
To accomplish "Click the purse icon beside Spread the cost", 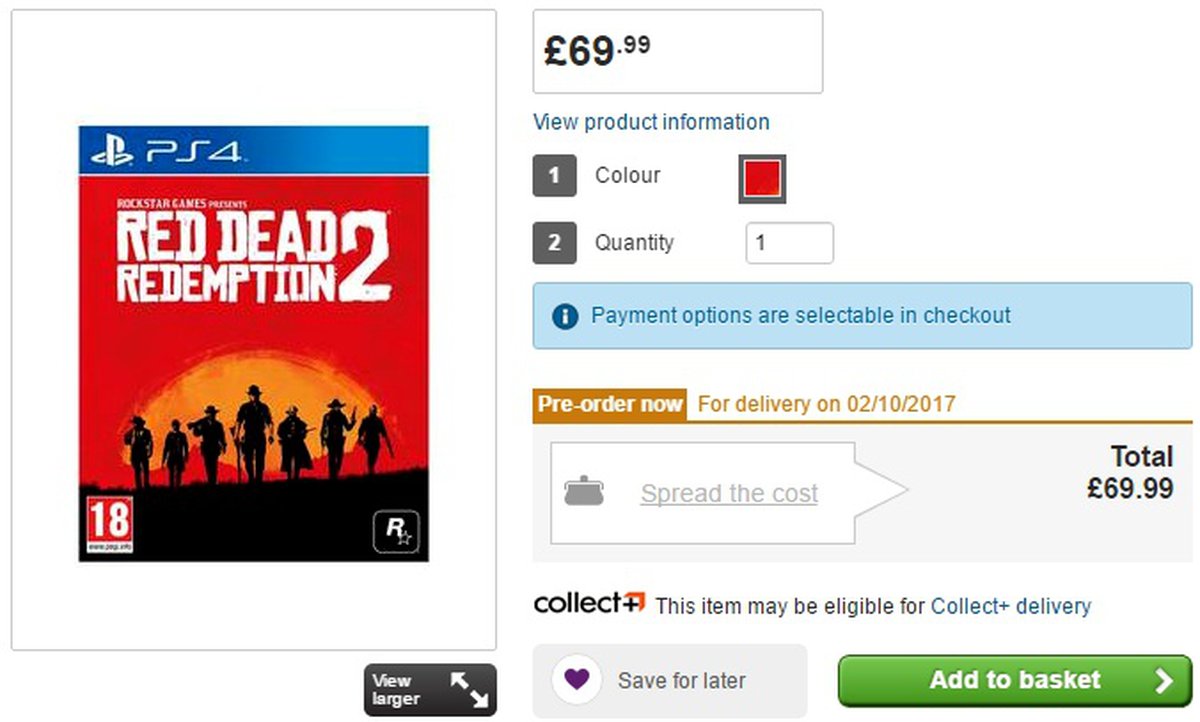I will 584,492.
